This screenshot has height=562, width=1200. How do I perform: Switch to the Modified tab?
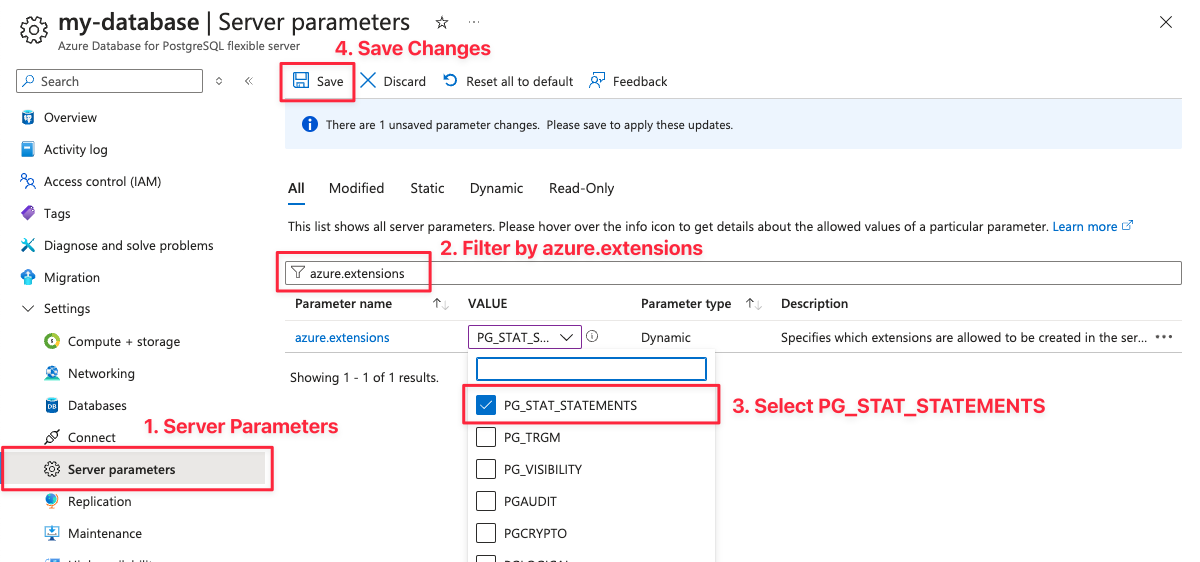(356, 188)
